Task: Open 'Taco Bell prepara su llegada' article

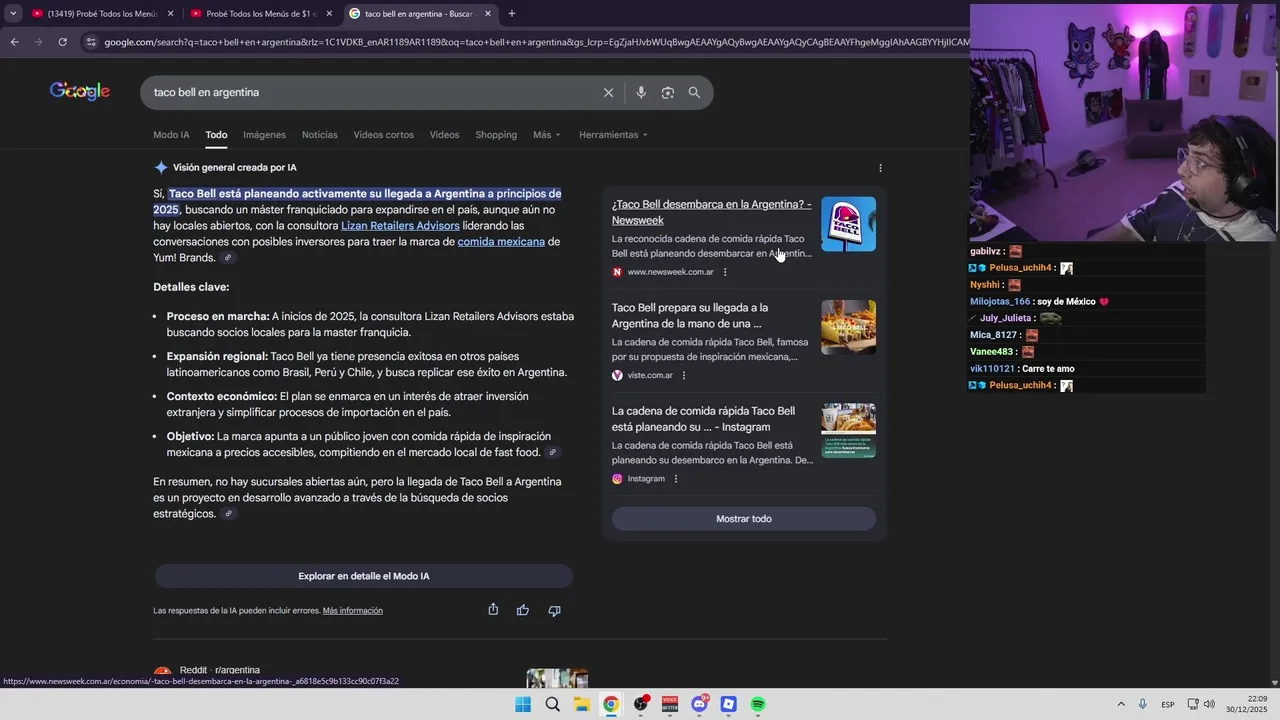Action: tap(690, 316)
